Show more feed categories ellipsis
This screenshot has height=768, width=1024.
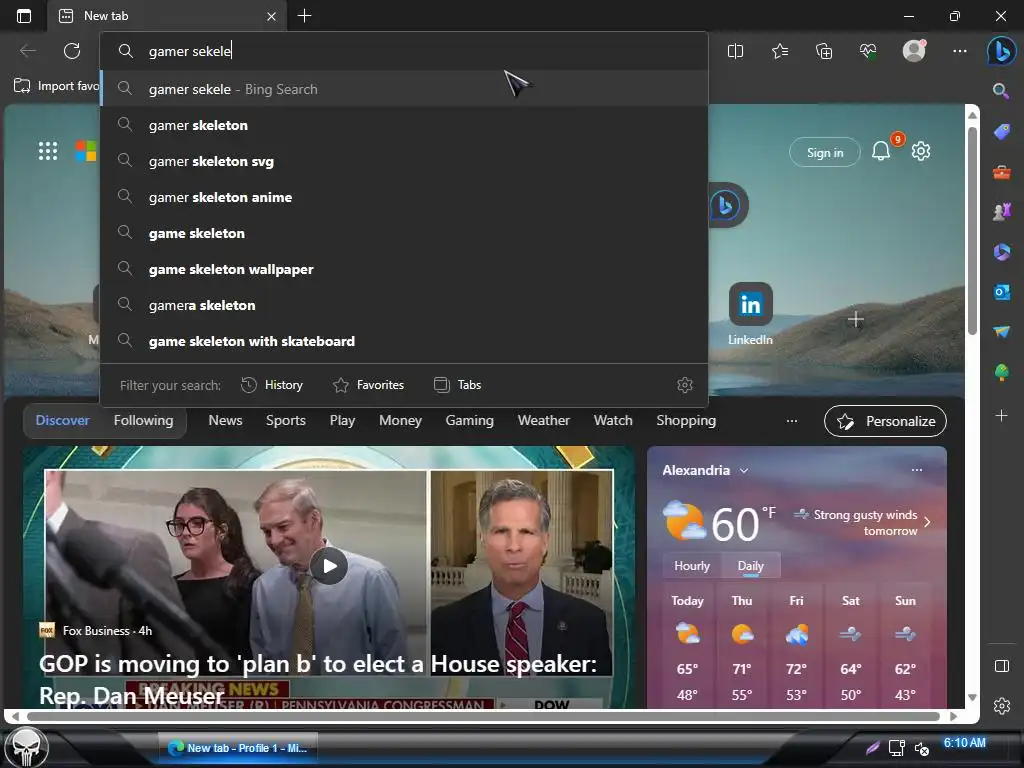point(792,421)
